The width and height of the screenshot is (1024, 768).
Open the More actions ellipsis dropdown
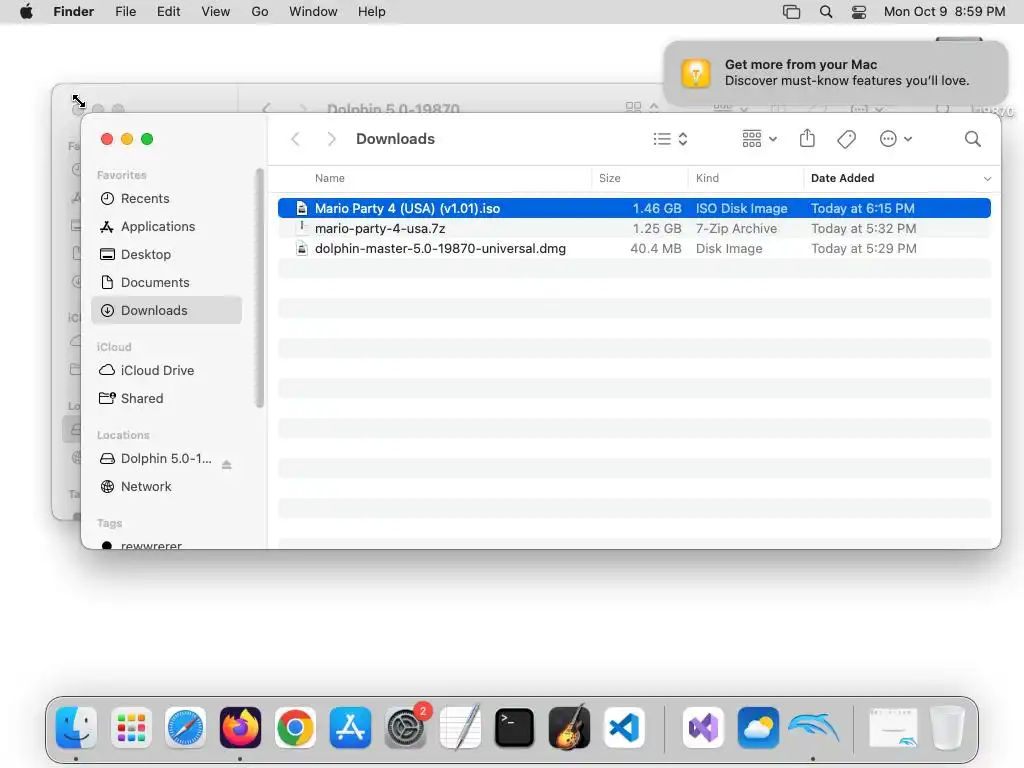895,138
